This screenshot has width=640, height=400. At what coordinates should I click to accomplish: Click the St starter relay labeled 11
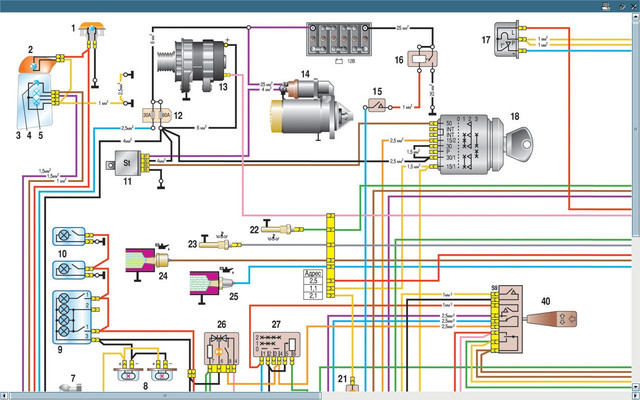130,163
